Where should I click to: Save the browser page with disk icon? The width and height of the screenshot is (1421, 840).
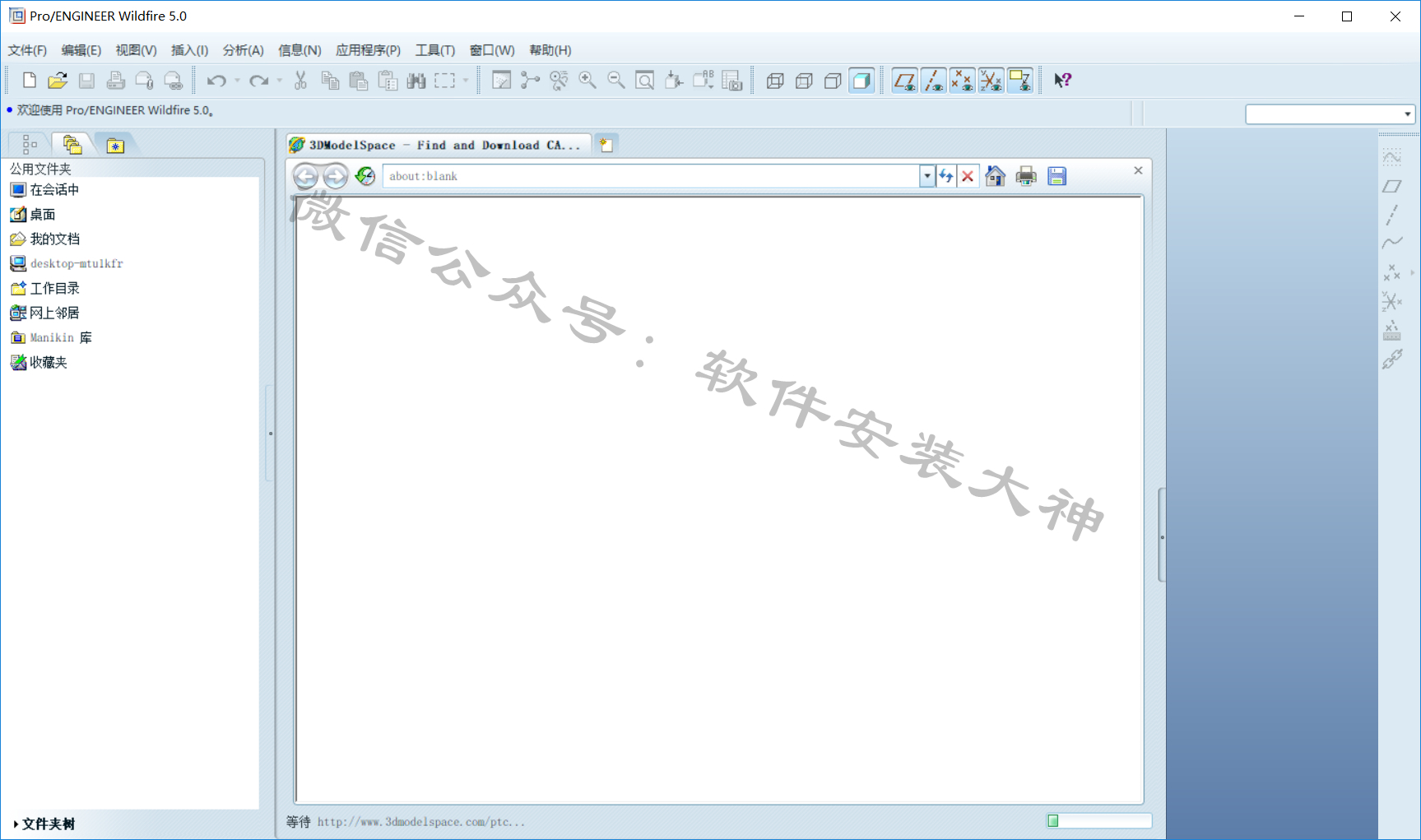point(1057,176)
